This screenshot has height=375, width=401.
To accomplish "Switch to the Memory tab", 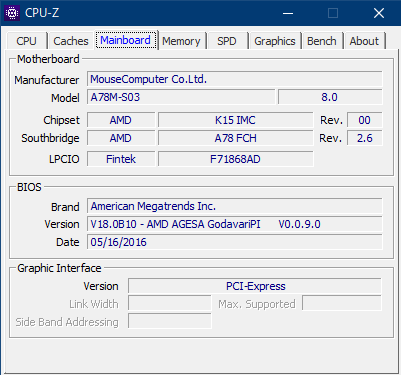I will (181, 41).
